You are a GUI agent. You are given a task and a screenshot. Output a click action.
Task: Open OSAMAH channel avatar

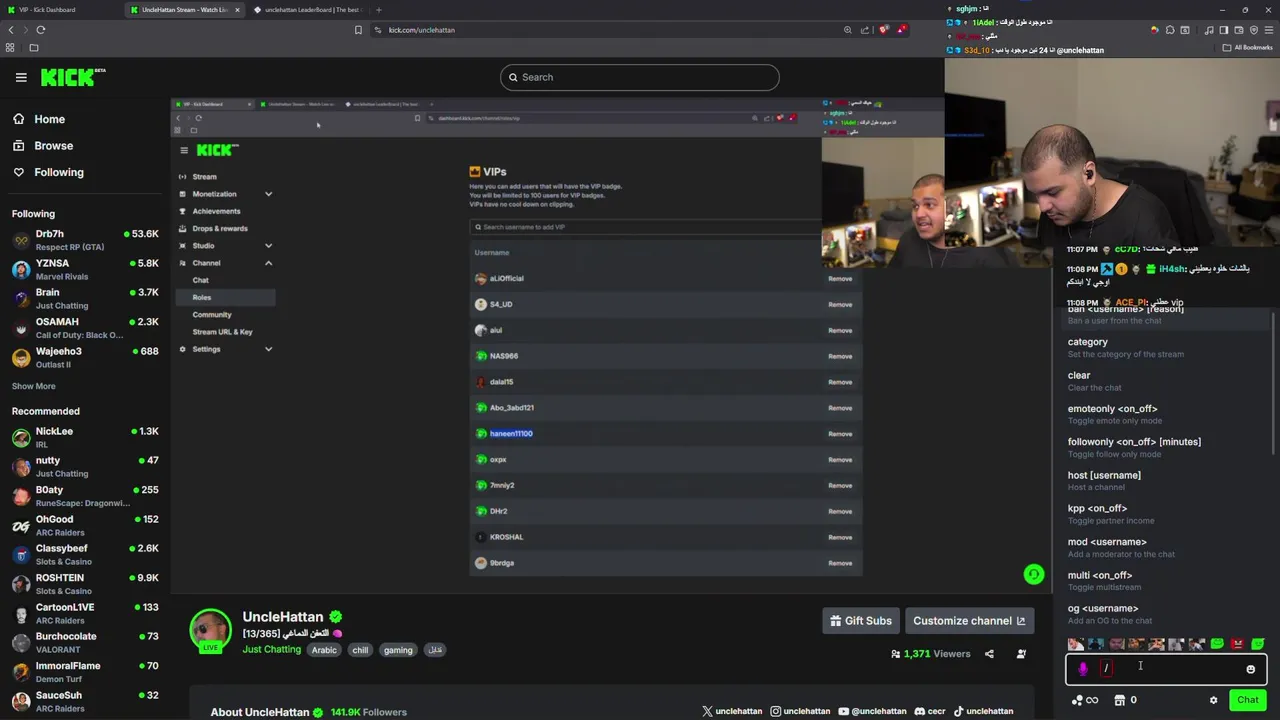coord(21,328)
